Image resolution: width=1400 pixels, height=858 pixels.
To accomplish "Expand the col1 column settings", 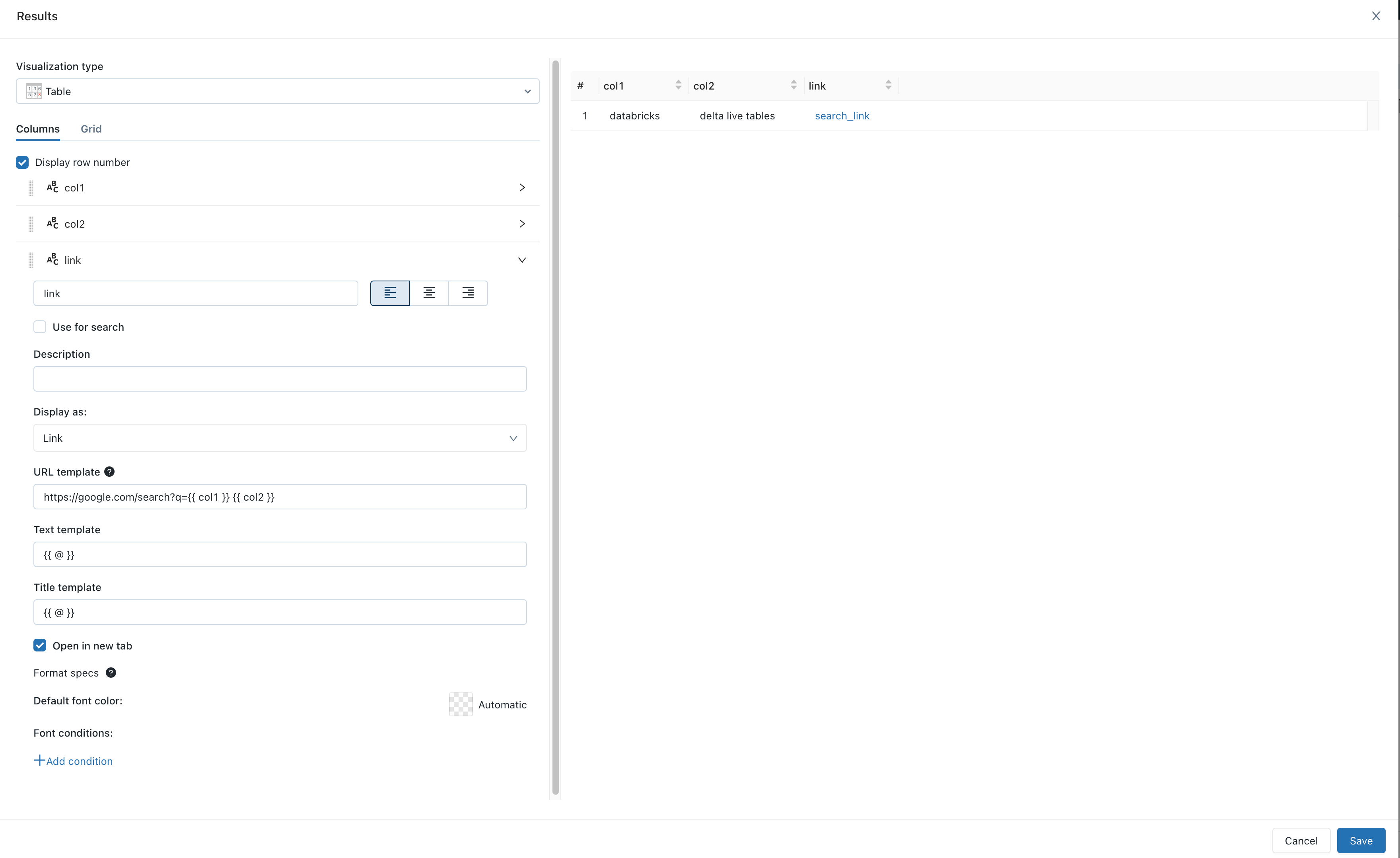I will 521,188.
